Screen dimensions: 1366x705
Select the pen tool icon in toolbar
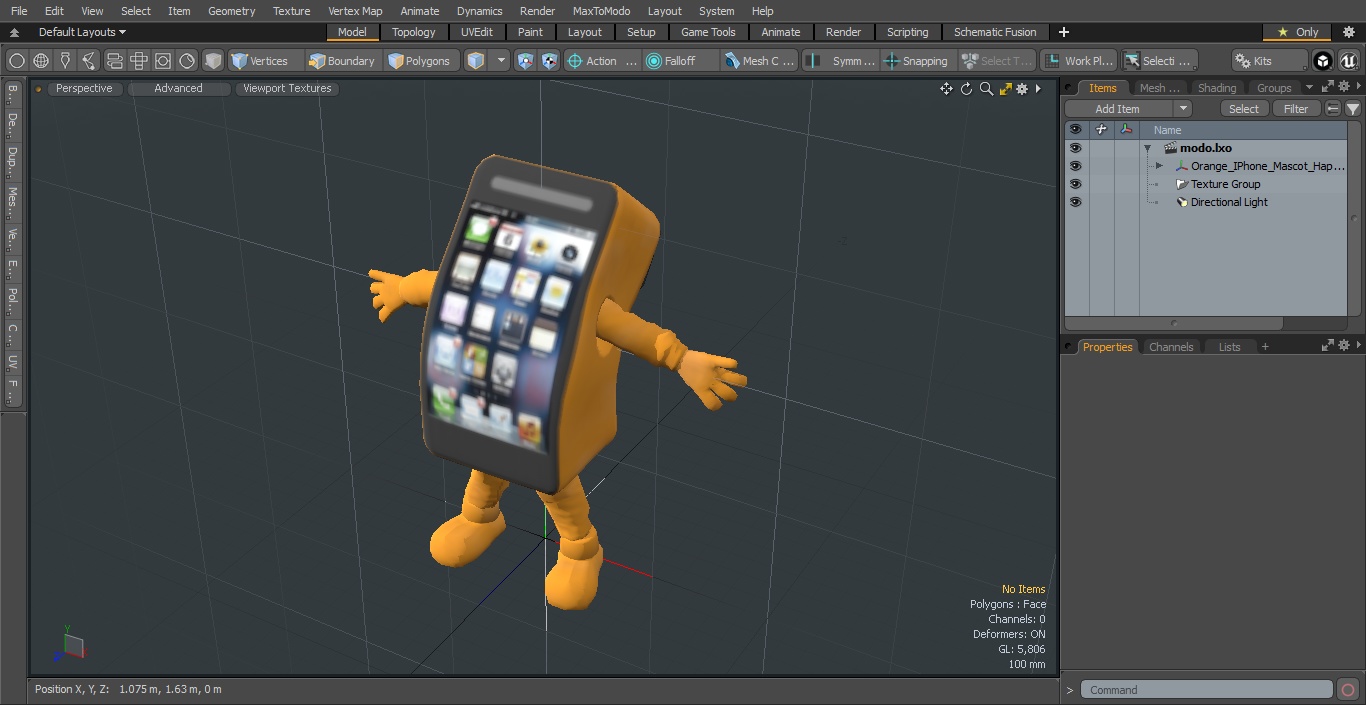click(x=65, y=61)
